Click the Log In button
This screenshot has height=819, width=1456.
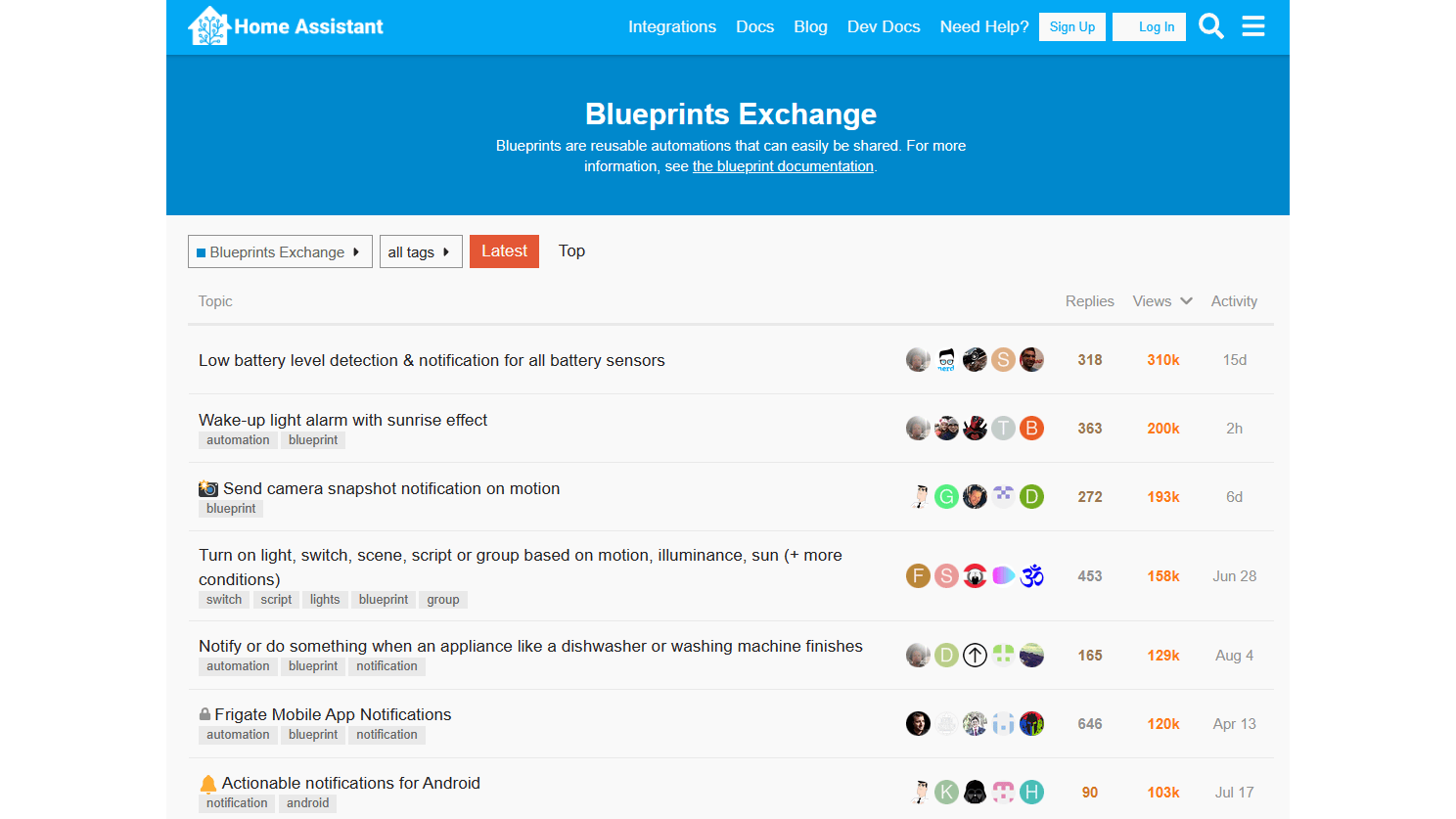[1149, 26]
